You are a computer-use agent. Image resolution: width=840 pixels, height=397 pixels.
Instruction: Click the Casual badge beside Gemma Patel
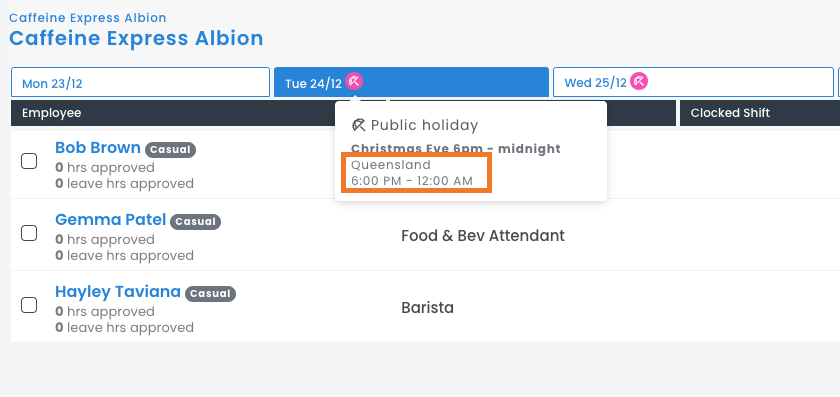(196, 222)
